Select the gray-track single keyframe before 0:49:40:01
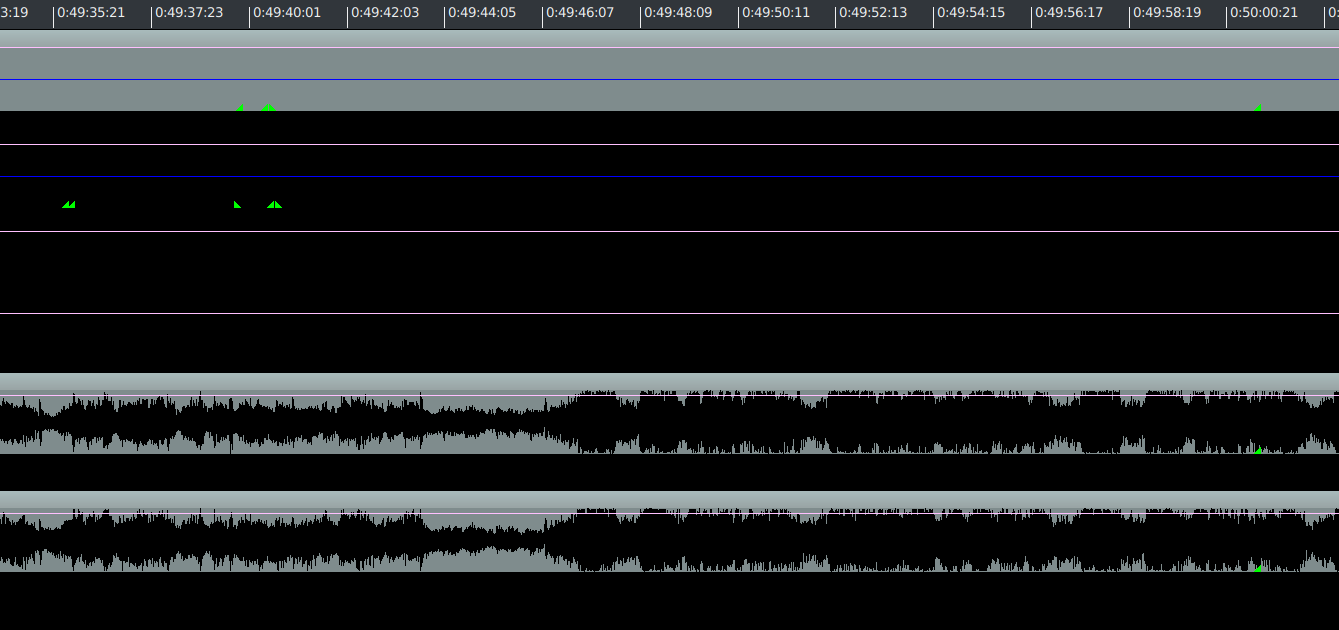Image resolution: width=1339 pixels, height=630 pixels. [x=240, y=107]
